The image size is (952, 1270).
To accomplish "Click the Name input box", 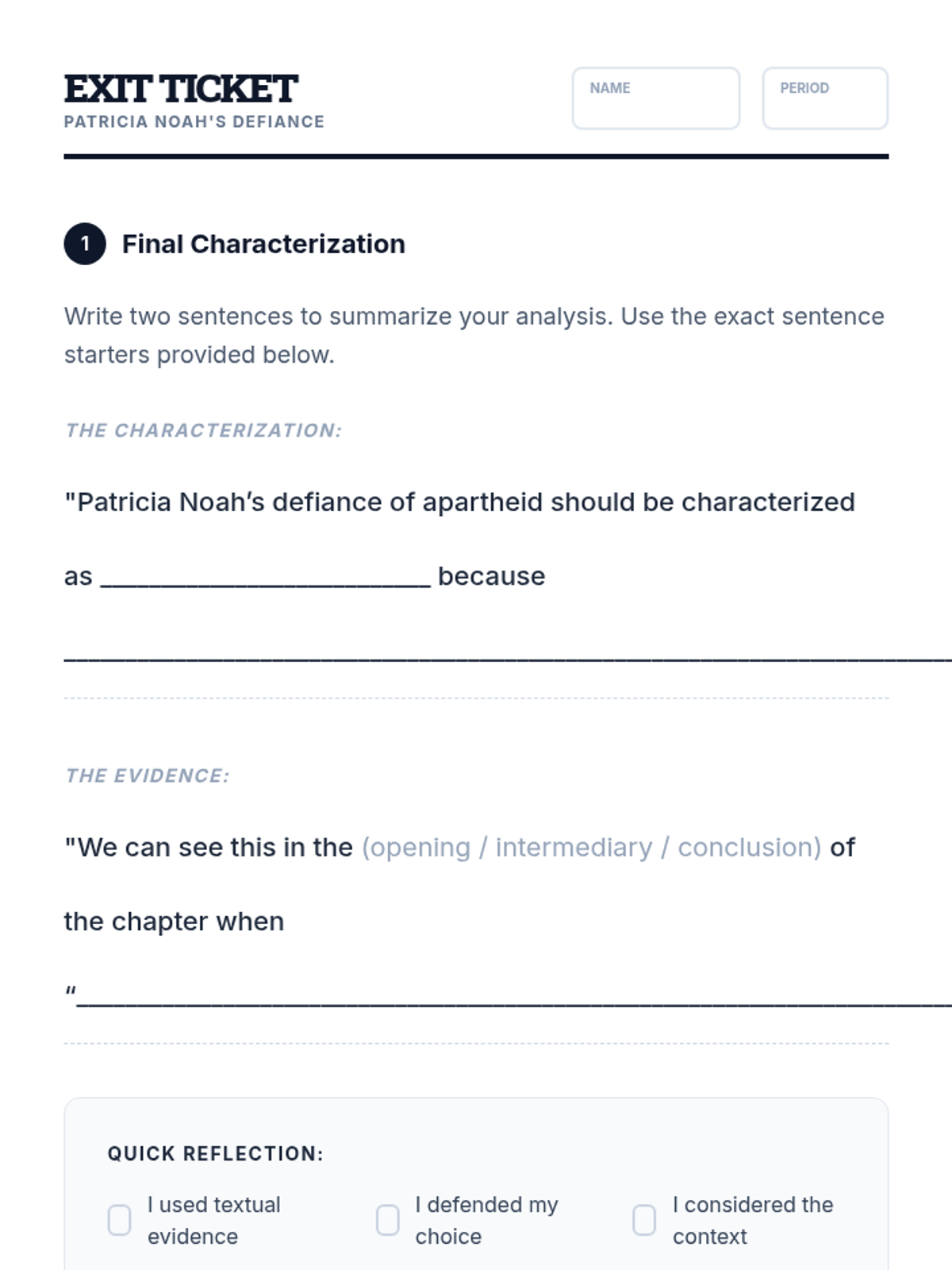I will [x=655, y=98].
